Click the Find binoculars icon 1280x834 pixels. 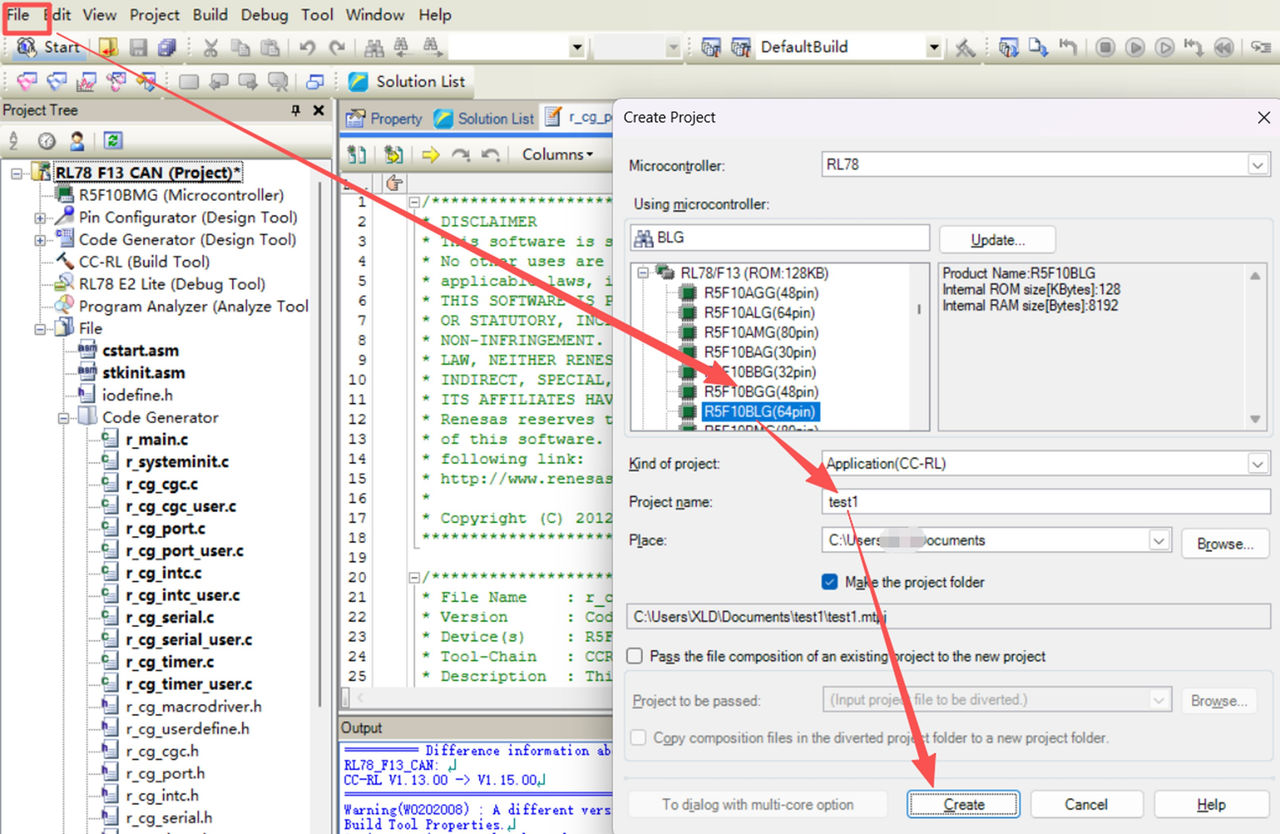click(x=374, y=47)
